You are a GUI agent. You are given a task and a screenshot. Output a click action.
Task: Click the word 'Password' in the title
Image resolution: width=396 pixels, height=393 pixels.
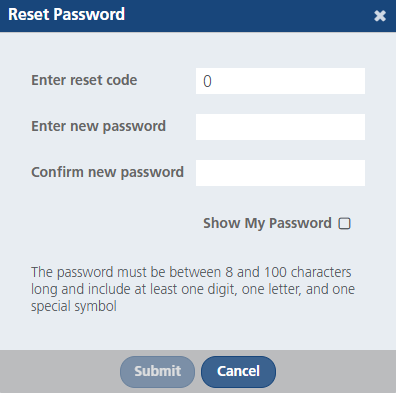(89, 15)
